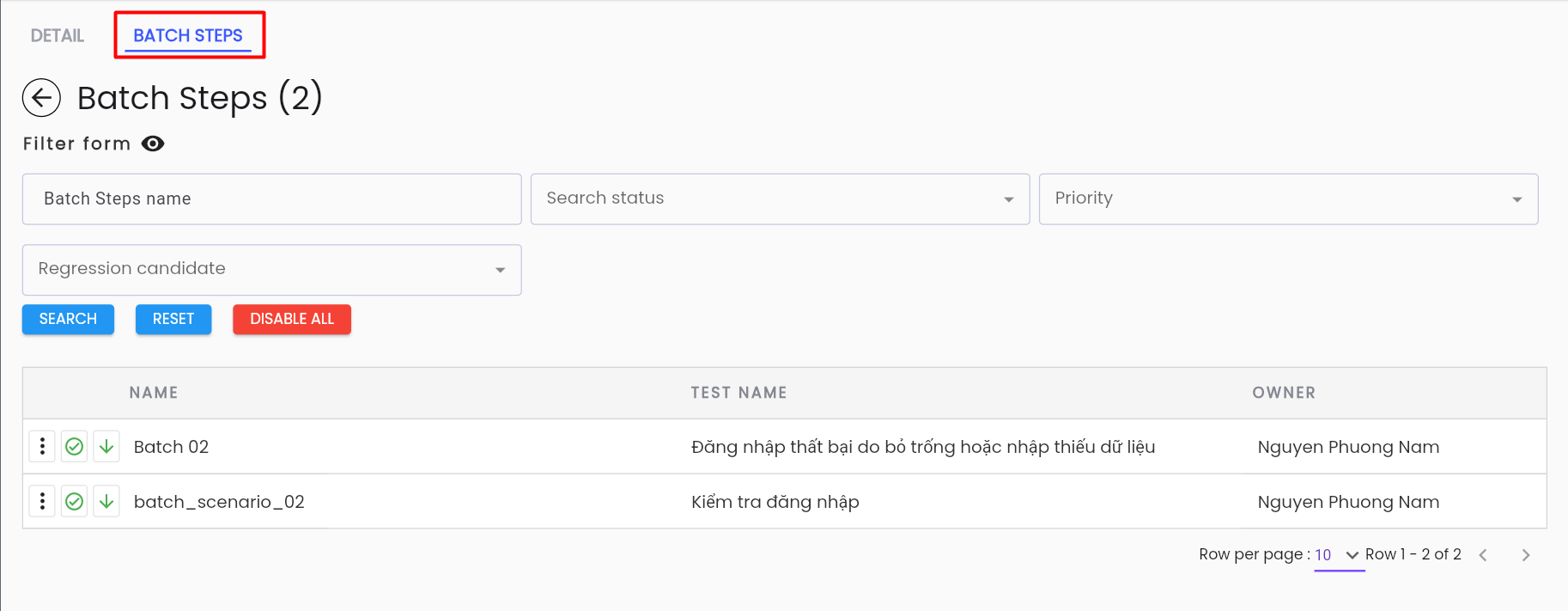The height and width of the screenshot is (611, 1568).
Task: Click down arrow icon for batch_scenario_02
Action: pos(106,501)
